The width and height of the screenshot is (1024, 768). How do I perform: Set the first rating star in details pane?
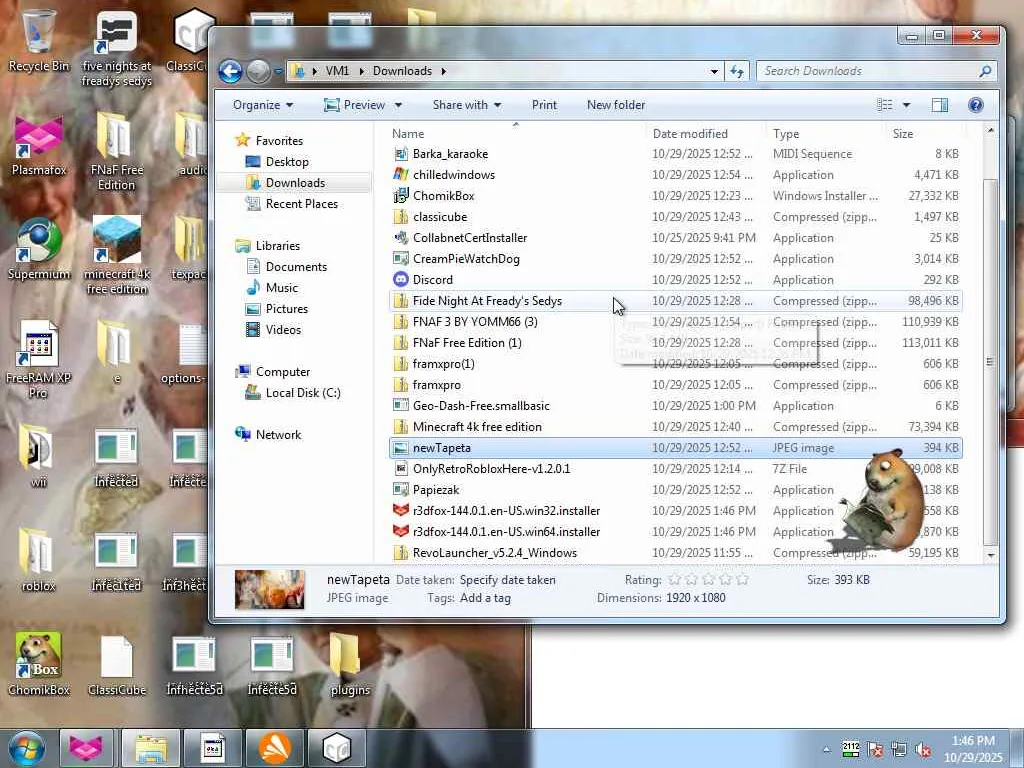pyautogui.click(x=675, y=580)
